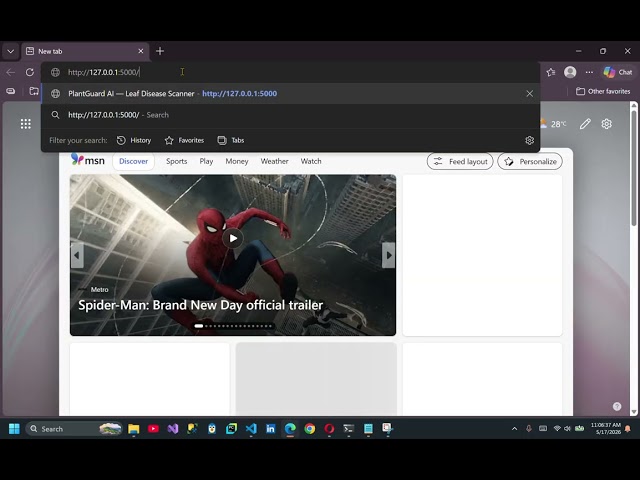Open the Windows Start menu
This screenshot has height=480, width=640.
pyautogui.click(x=14, y=429)
